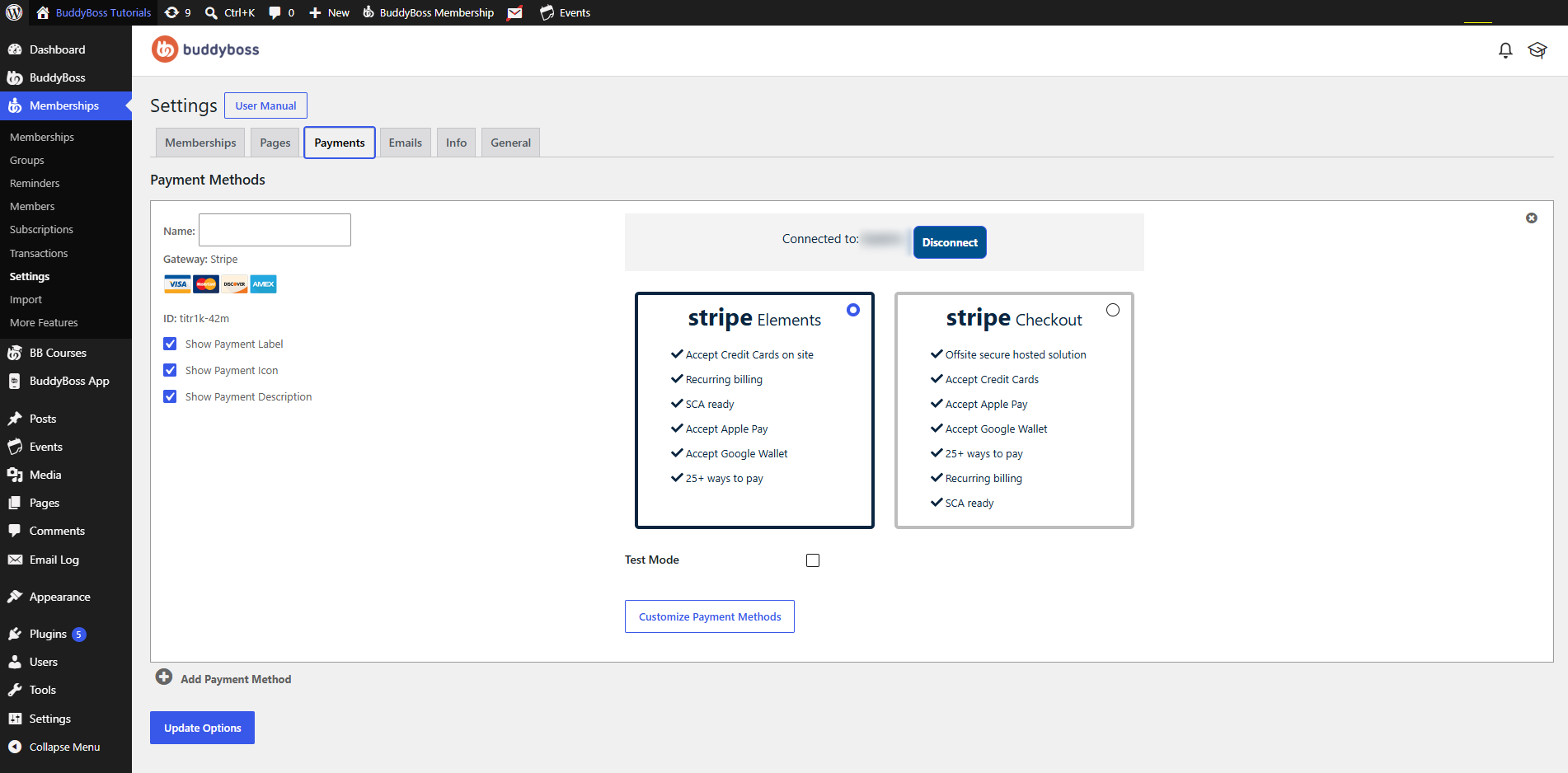Click the payment method Name field

[275, 230]
